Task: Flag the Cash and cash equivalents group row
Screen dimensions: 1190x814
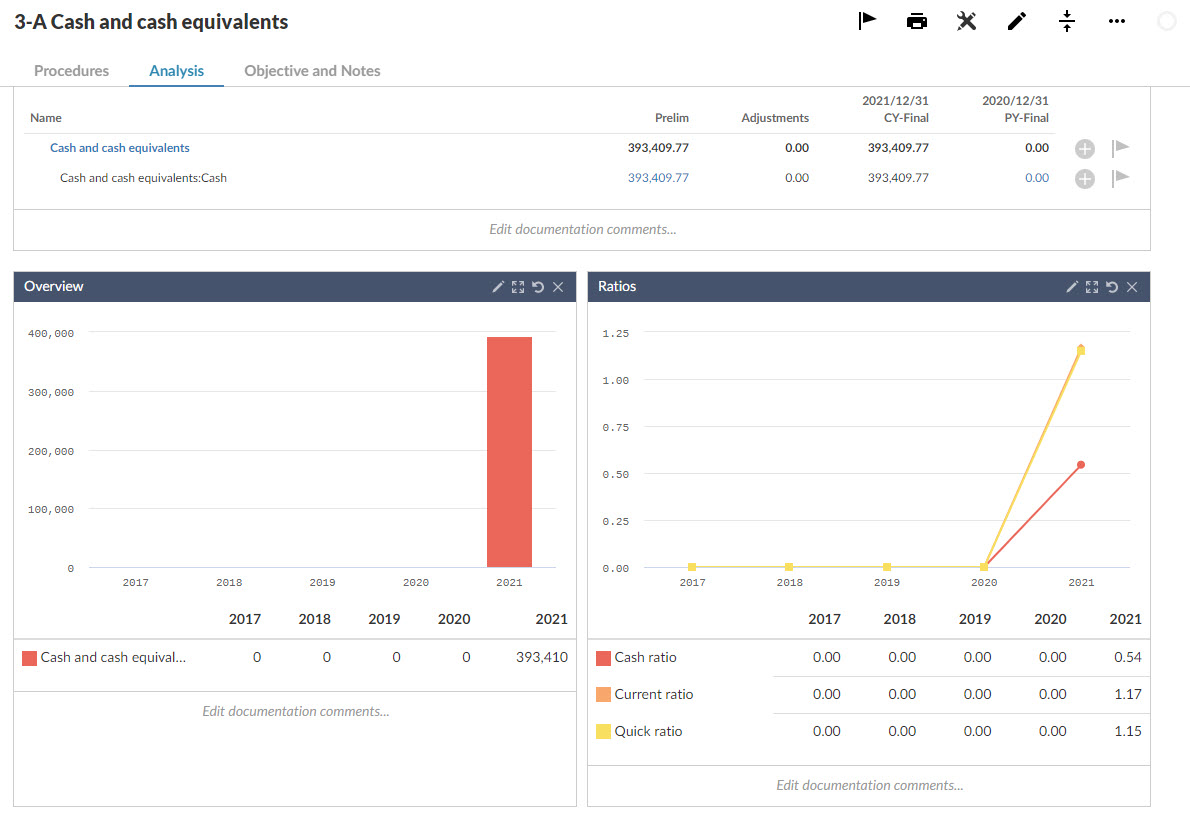Action: coord(1121,148)
